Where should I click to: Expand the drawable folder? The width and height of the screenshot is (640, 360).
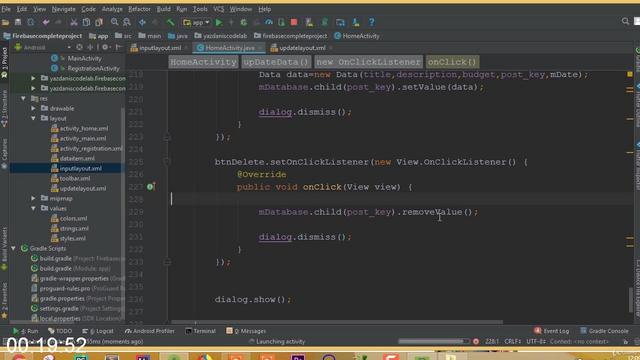(x=33, y=108)
